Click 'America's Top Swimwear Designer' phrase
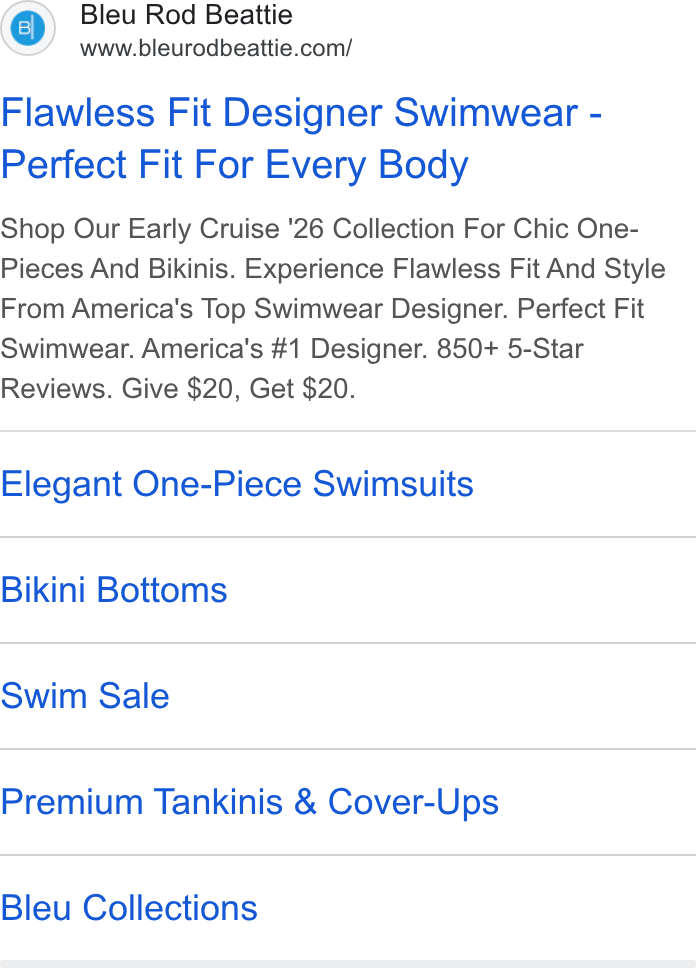696x968 pixels. click(x=291, y=309)
